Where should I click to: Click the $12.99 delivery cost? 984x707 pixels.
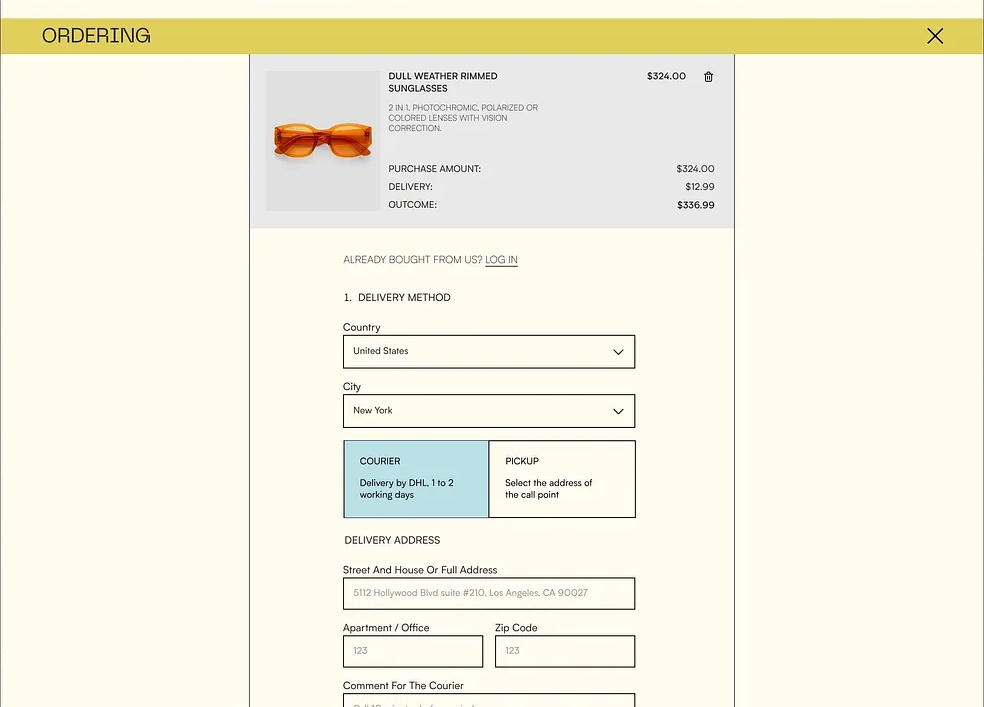coord(699,187)
